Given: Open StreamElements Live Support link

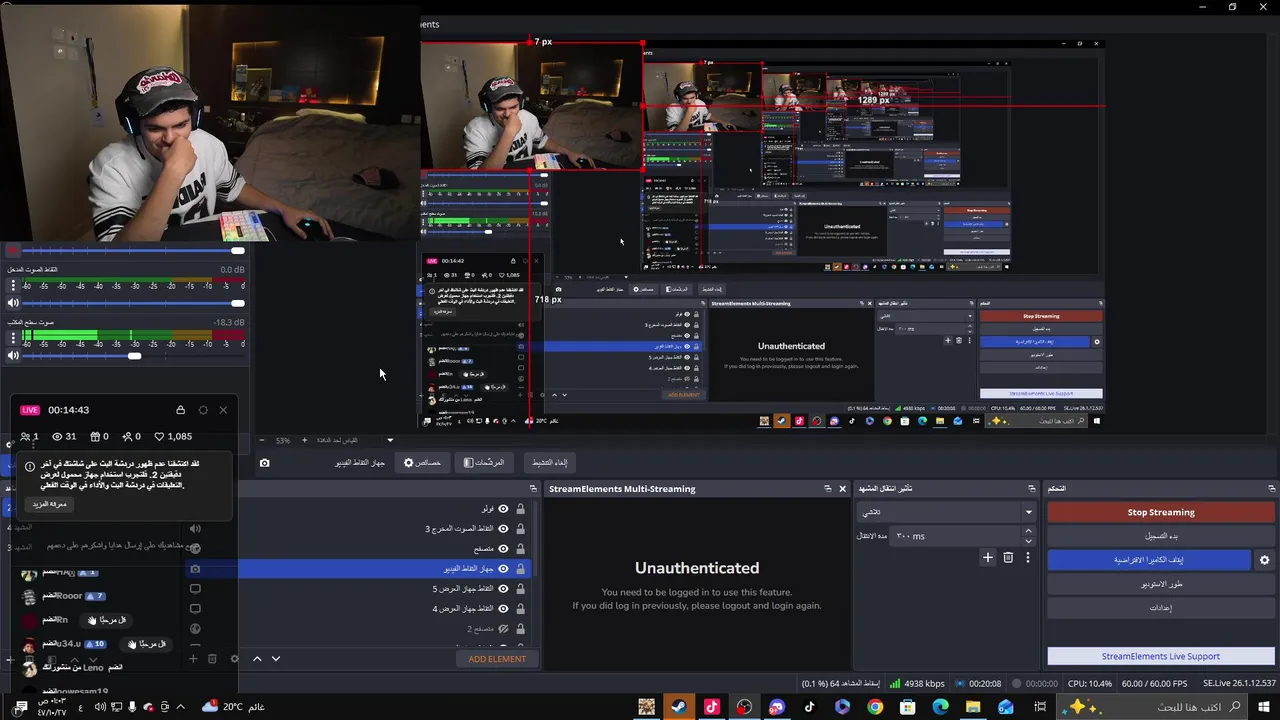Looking at the screenshot, I should [1160, 656].
